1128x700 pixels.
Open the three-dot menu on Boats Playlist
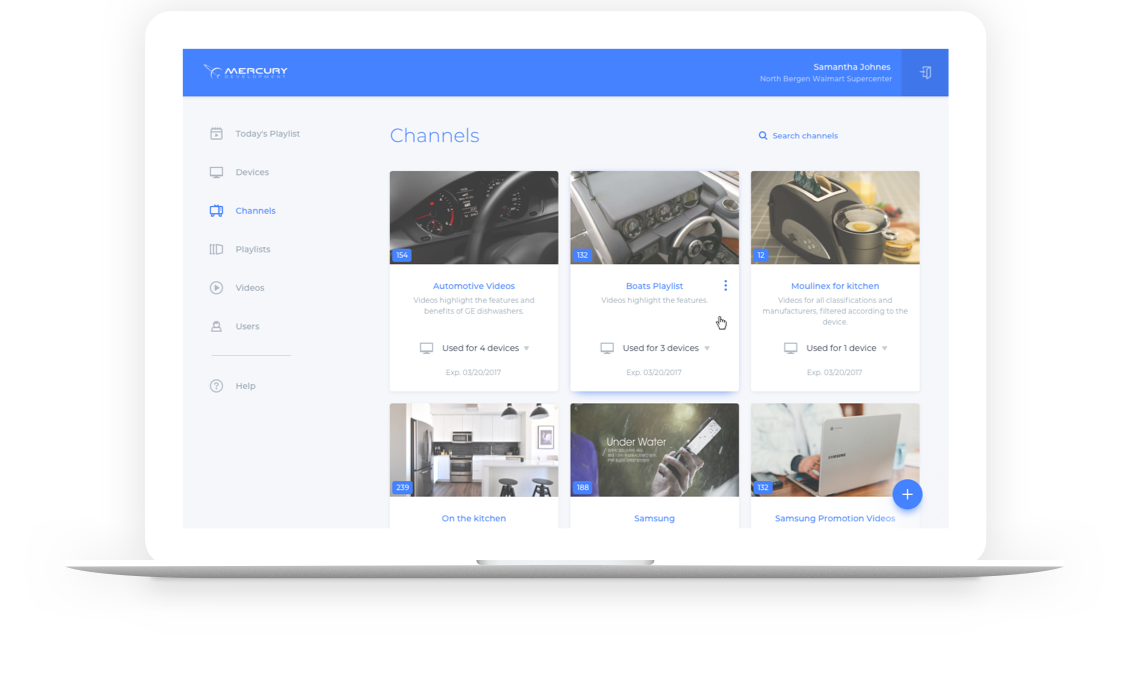coord(725,286)
